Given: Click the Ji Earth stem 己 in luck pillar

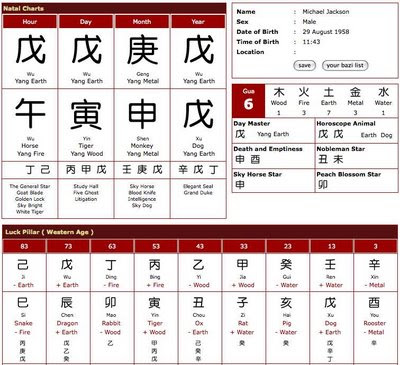Looking at the screenshot, I should pos(23,265).
